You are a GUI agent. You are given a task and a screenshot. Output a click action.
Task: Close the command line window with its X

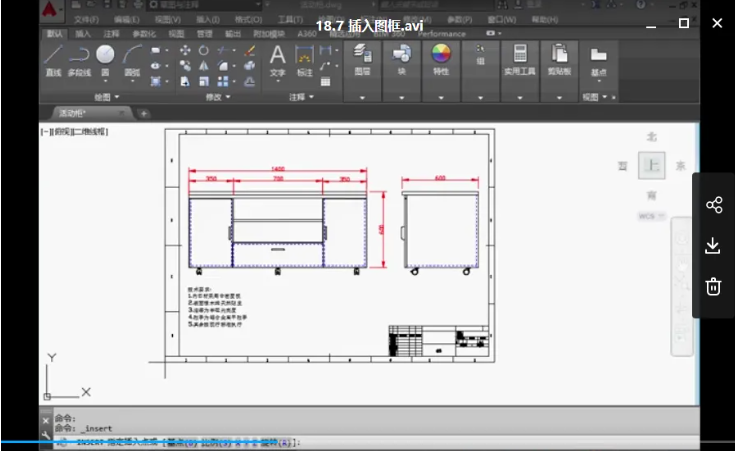(x=45, y=421)
